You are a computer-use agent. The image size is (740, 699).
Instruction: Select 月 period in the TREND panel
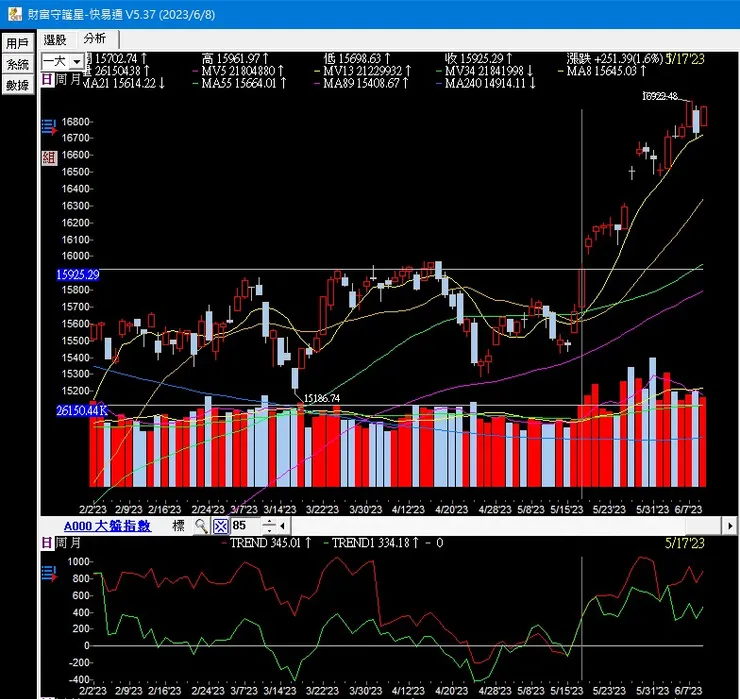point(76,542)
